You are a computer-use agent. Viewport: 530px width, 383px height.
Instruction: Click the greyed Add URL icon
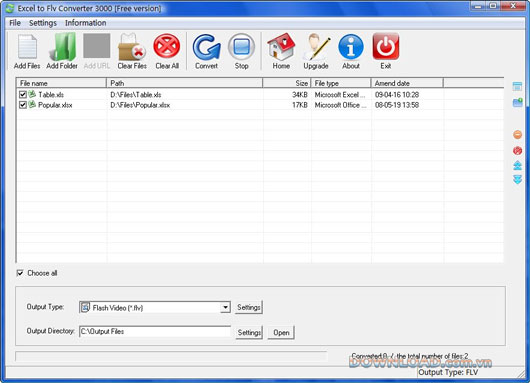pyautogui.click(x=97, y=46)
